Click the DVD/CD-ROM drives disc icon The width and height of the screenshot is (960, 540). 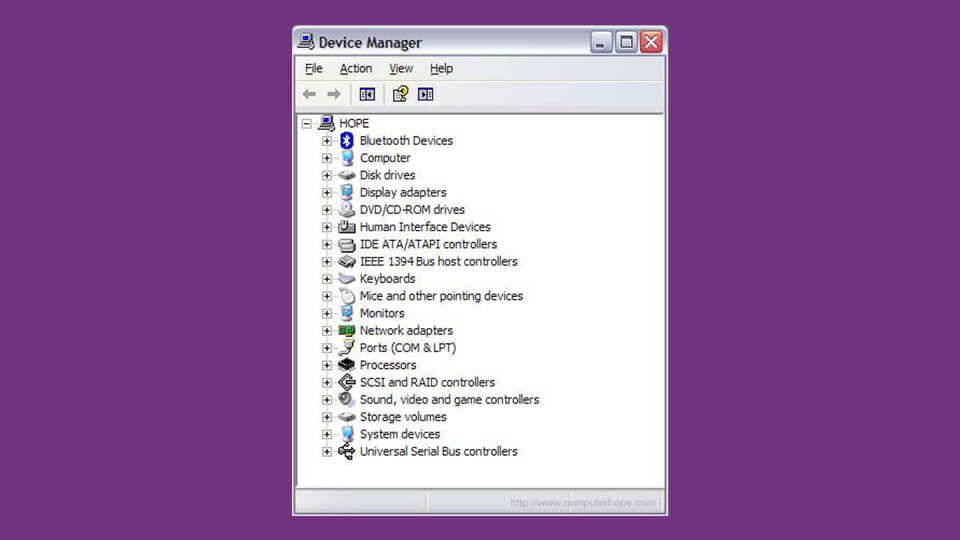[347, 210]
